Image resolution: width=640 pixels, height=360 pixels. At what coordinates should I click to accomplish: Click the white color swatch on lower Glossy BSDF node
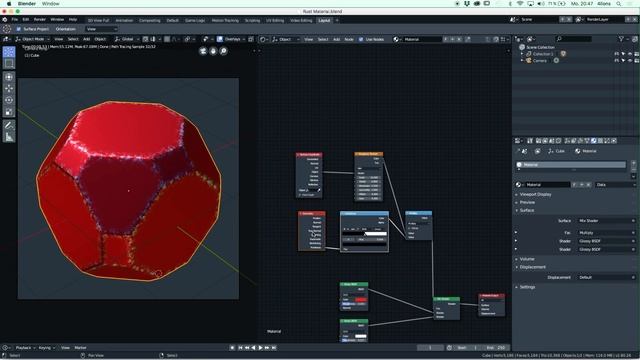click(x=361, y=336)
